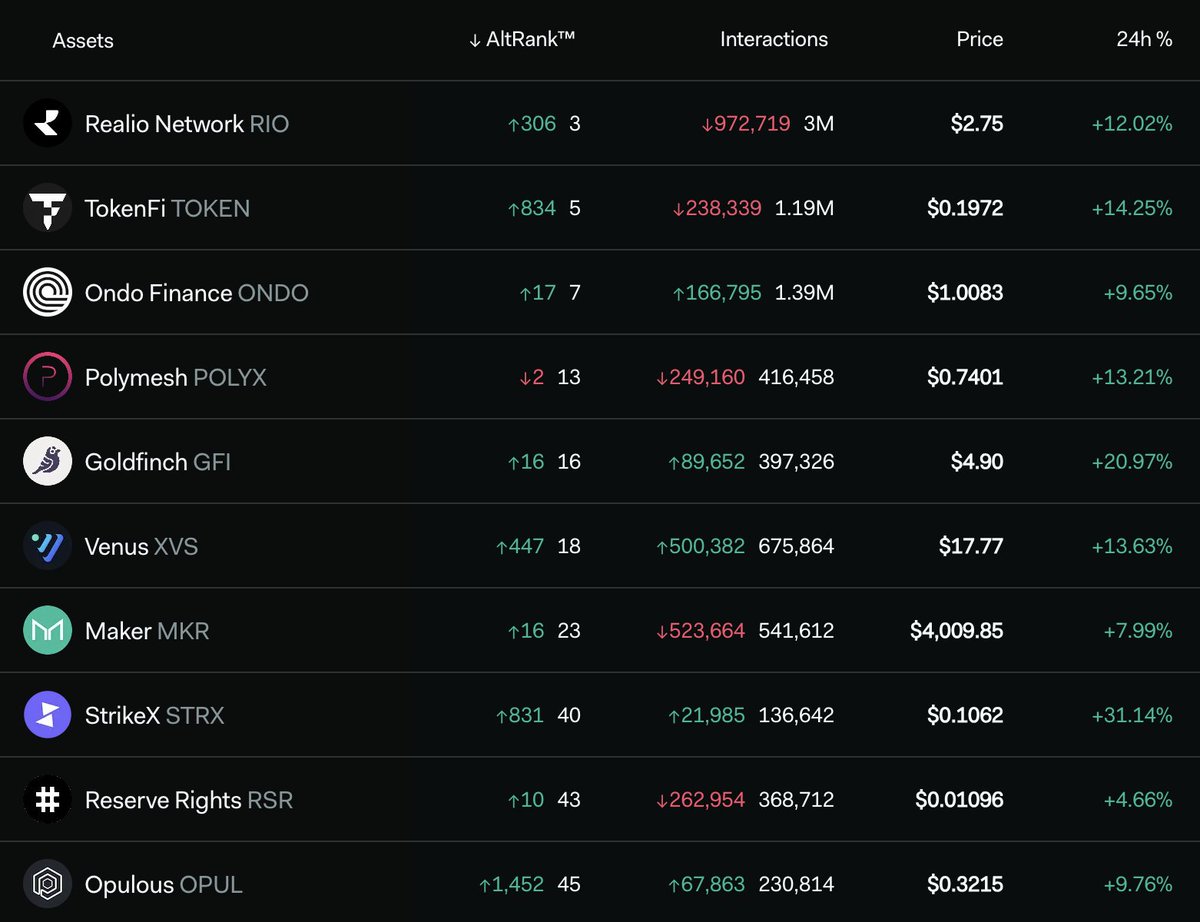This screenshot has height=922, width=1200.
Task: Click the $0.1062 price of StrikeX
Action: [964, 715]
